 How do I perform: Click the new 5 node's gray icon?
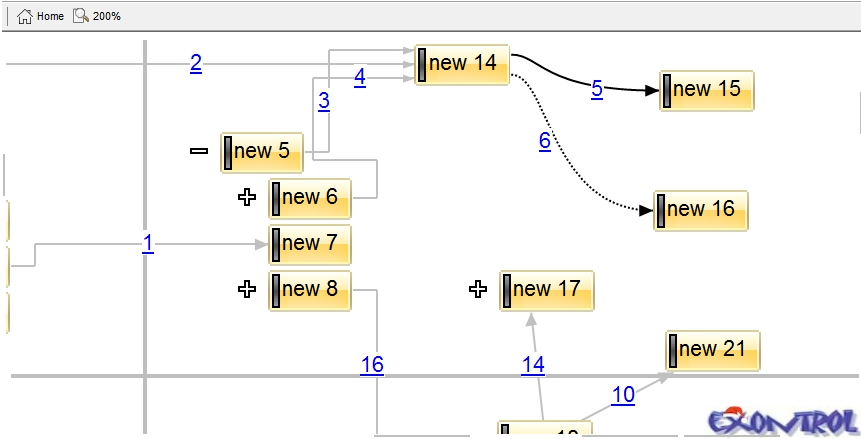pyautogui.click(x=228, y=152)
